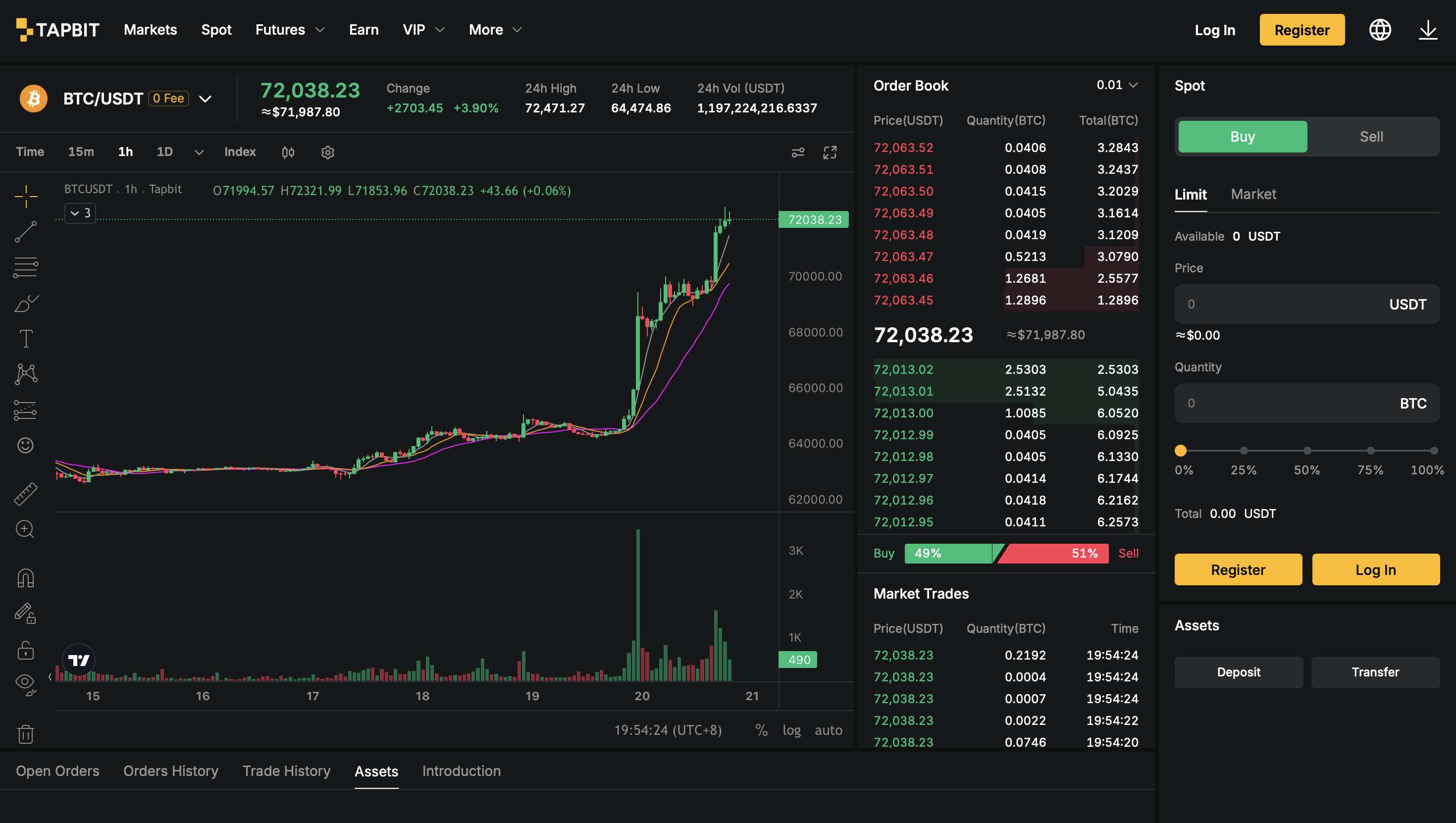The height and width of the screenshot is (823, 1456).
Task: Open the TradingView logo link
Action: [x=79, y=660]
